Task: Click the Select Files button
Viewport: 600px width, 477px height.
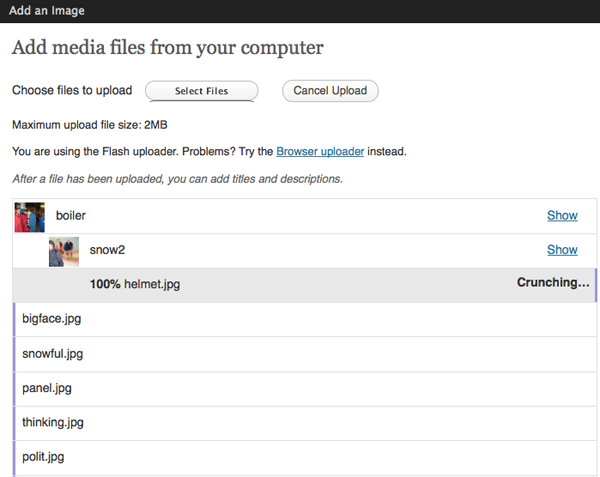Action: pos(201,91)
